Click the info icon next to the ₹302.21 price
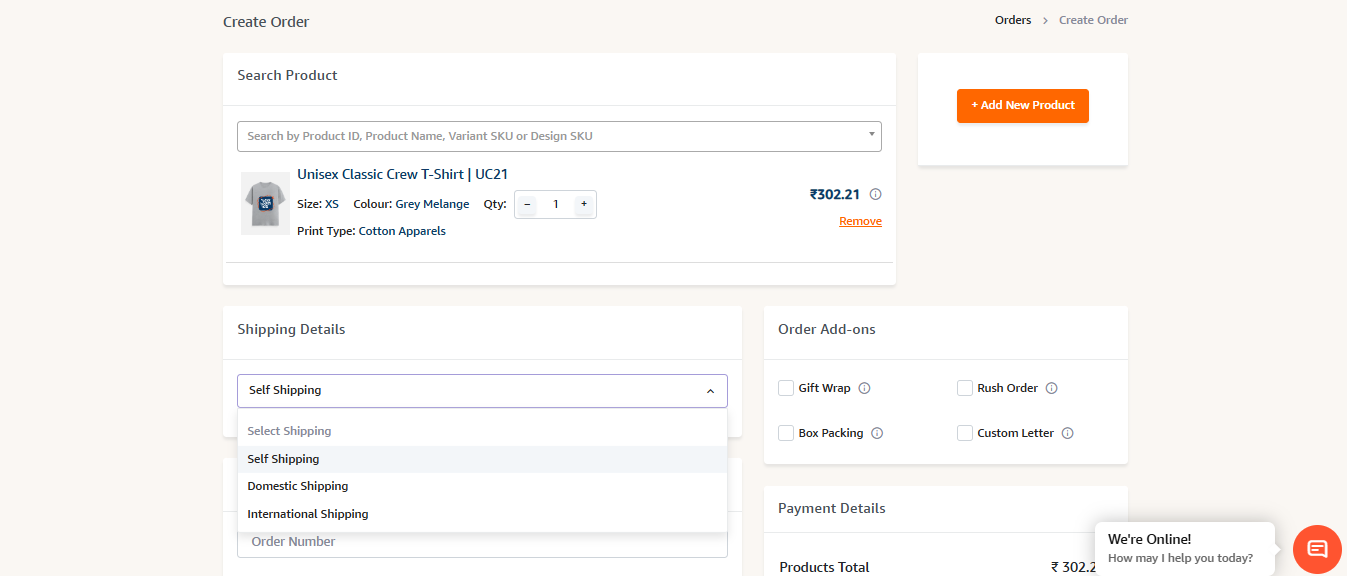Image resolution: width=1347 pixels, height=576 pixels. pyautogui.click(x=875, y=195)
